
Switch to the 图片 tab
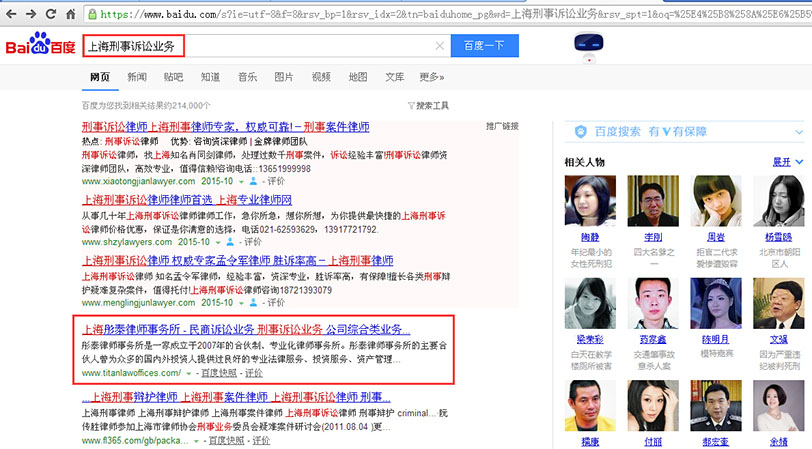point(284,77)
